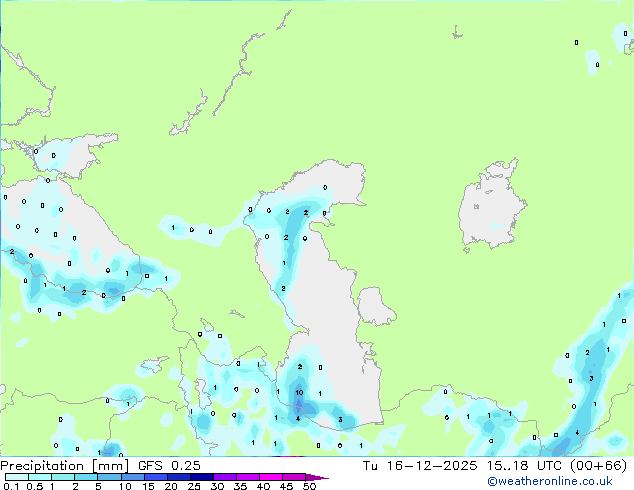This screenshot has height=490, width=634.
Task: Click the 'Precipitation [mm]' title text
Action: pyautogui.click(x=64, y=466)
